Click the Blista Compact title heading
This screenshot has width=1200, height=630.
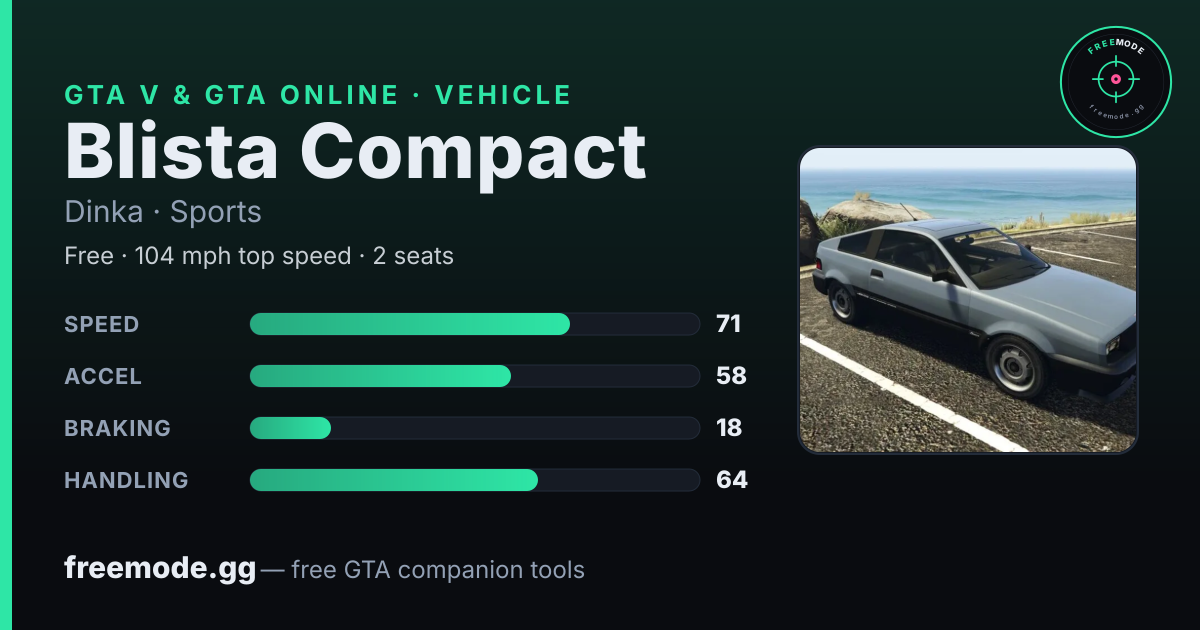click(355, 152)
